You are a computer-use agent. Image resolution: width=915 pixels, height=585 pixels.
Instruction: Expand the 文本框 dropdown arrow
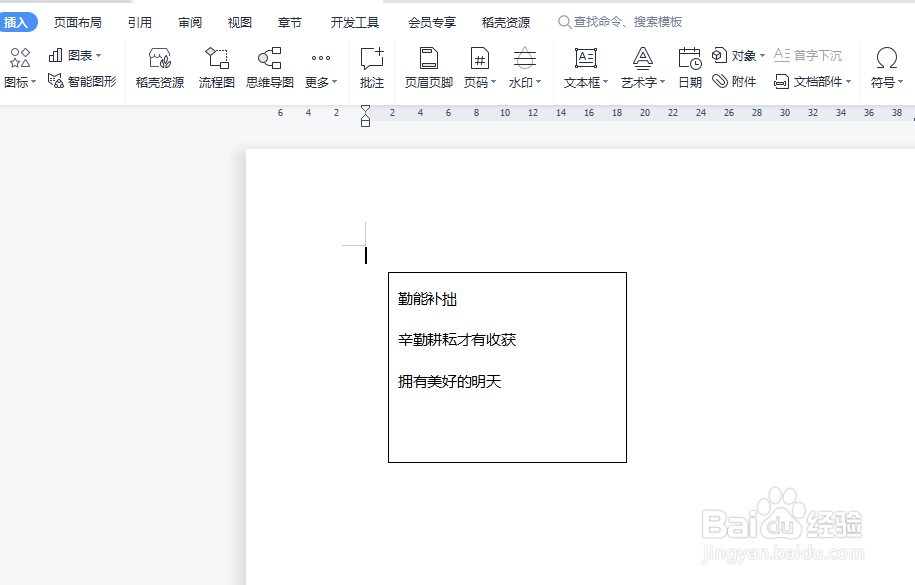pos(606,82)
